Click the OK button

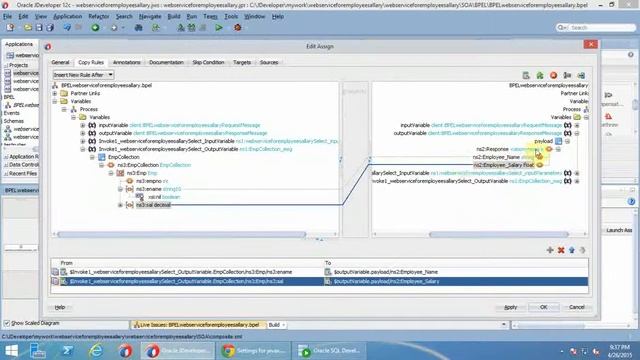coord(544,307)
